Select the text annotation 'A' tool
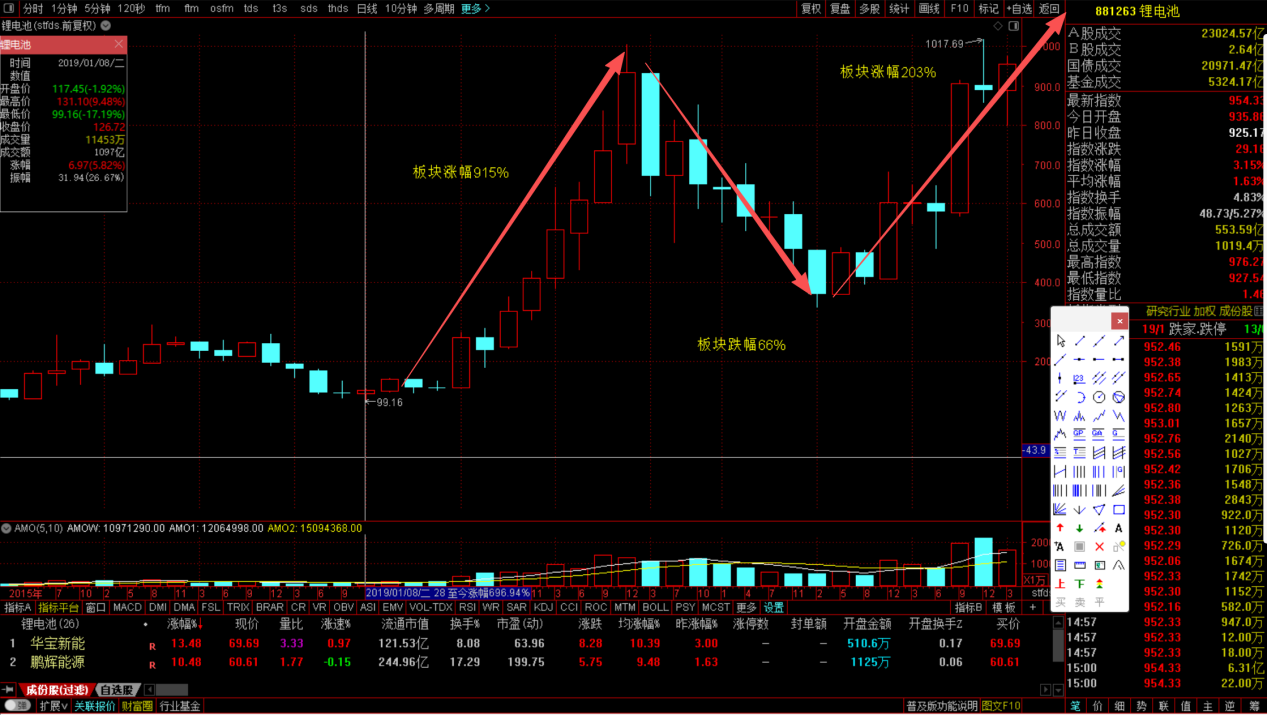The image size is (1267, 715). pos(1119,528)
